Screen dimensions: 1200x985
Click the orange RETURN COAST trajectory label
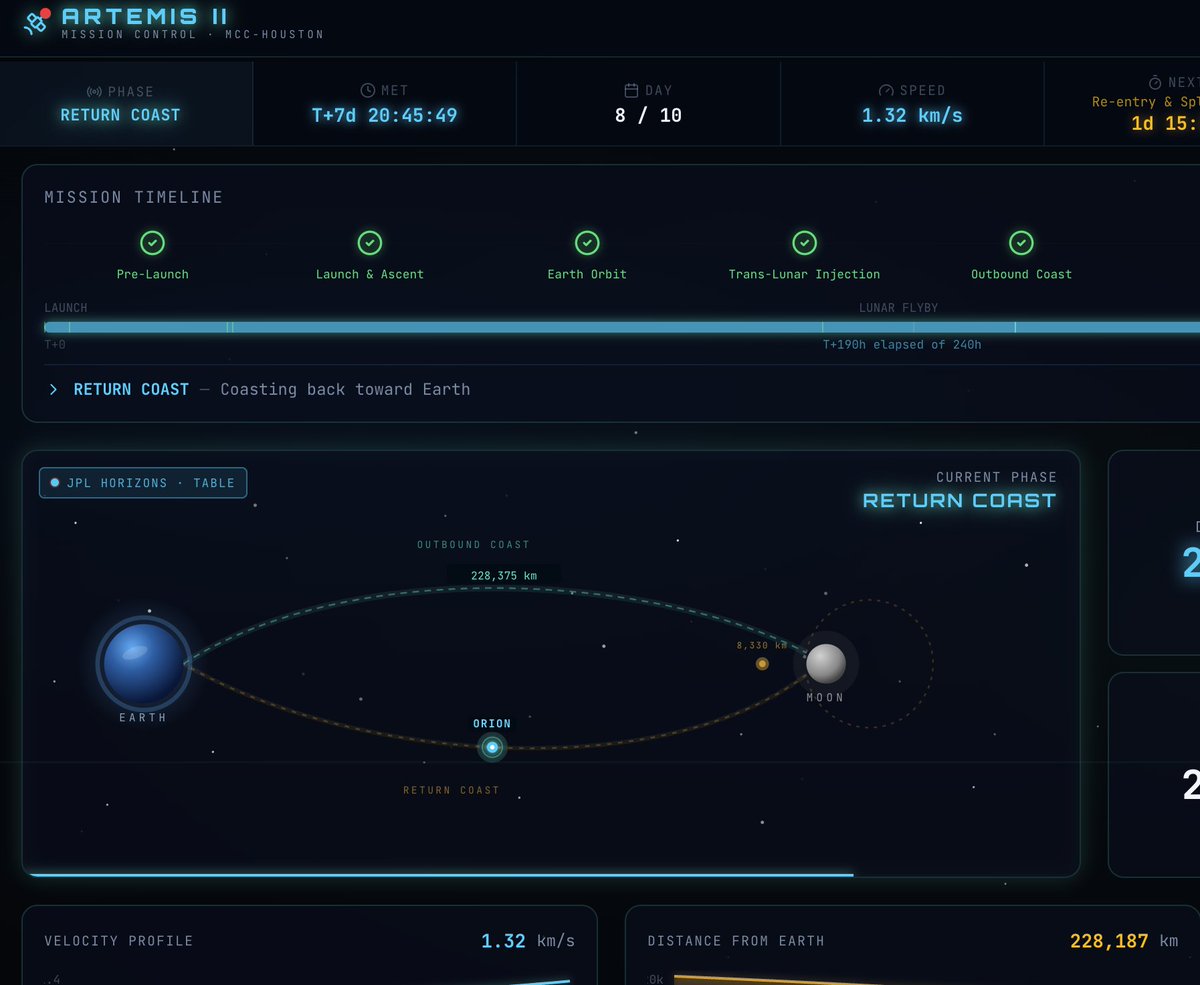click(x=451, y=790)
